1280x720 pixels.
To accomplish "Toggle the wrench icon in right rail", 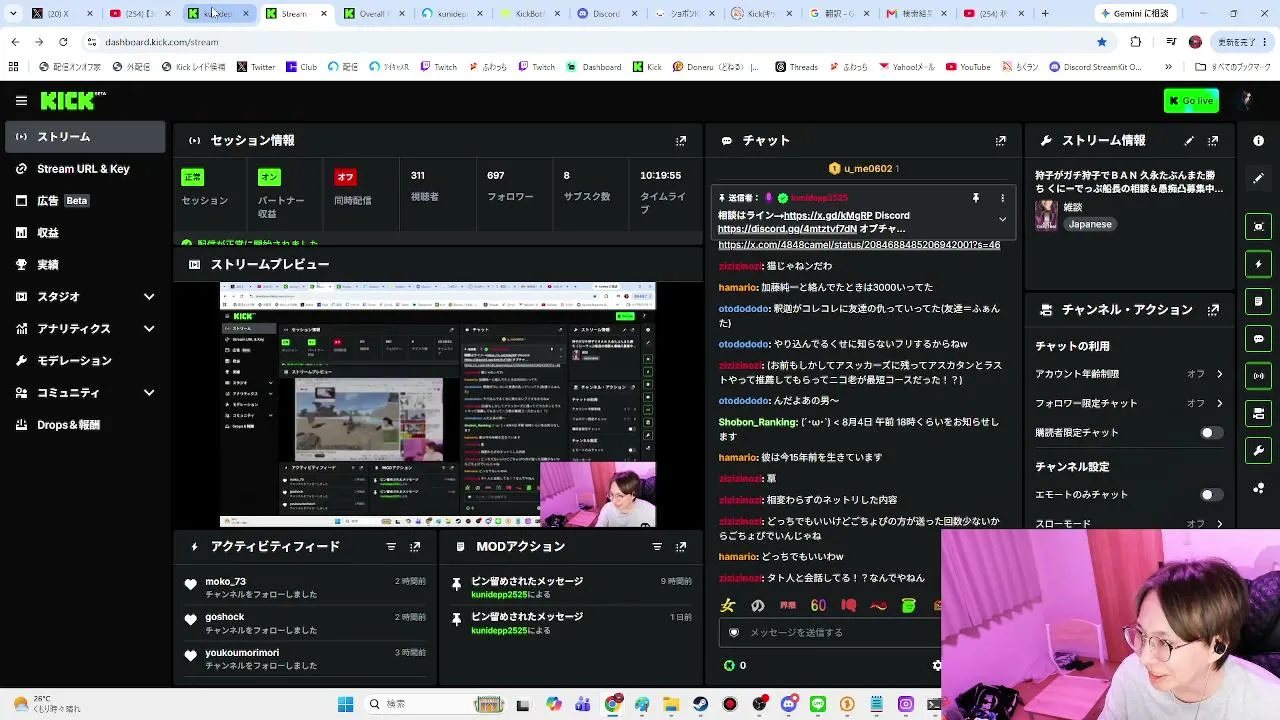I will [x=1259, y=451].
